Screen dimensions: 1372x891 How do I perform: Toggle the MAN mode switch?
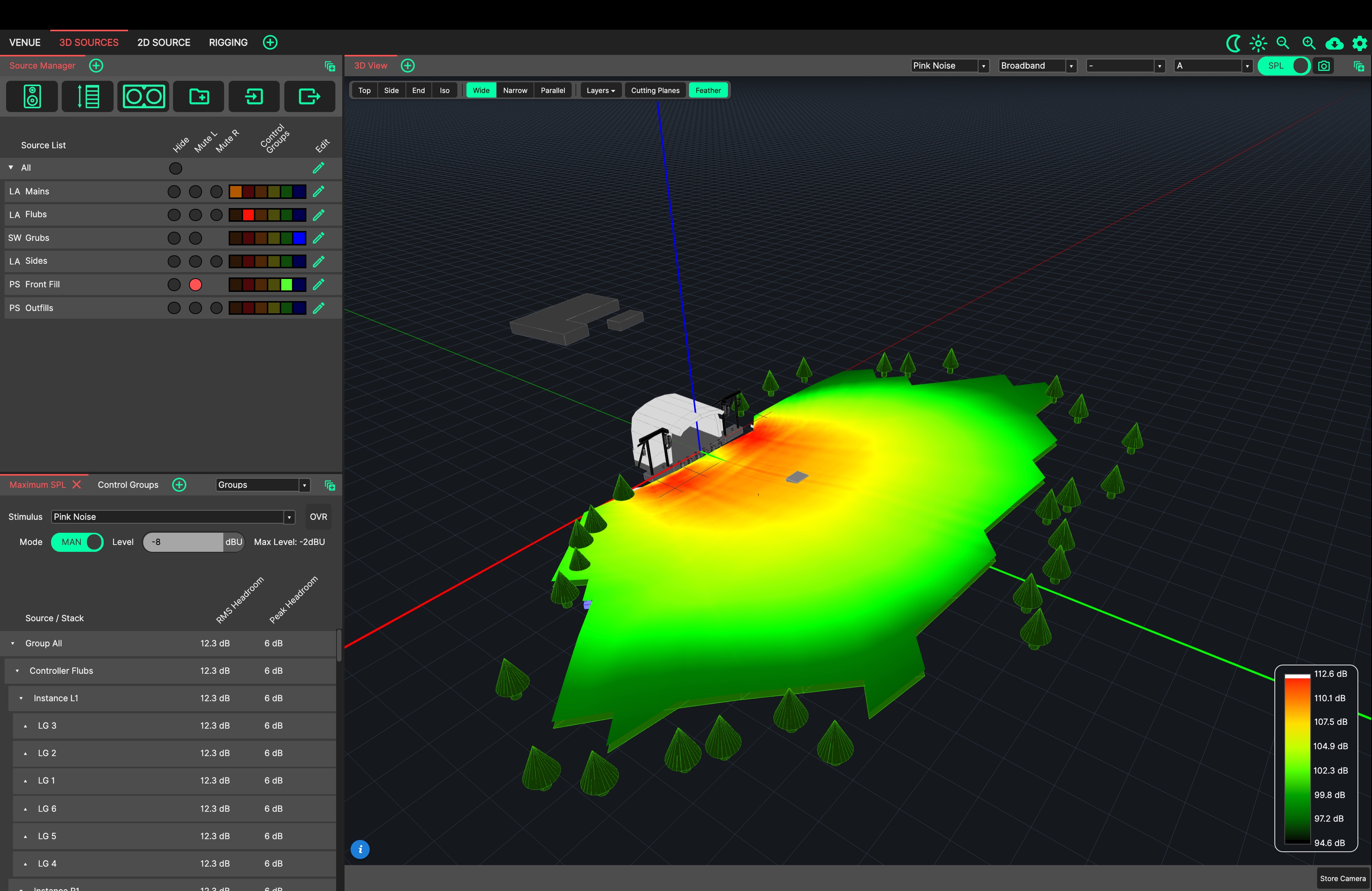77,542
